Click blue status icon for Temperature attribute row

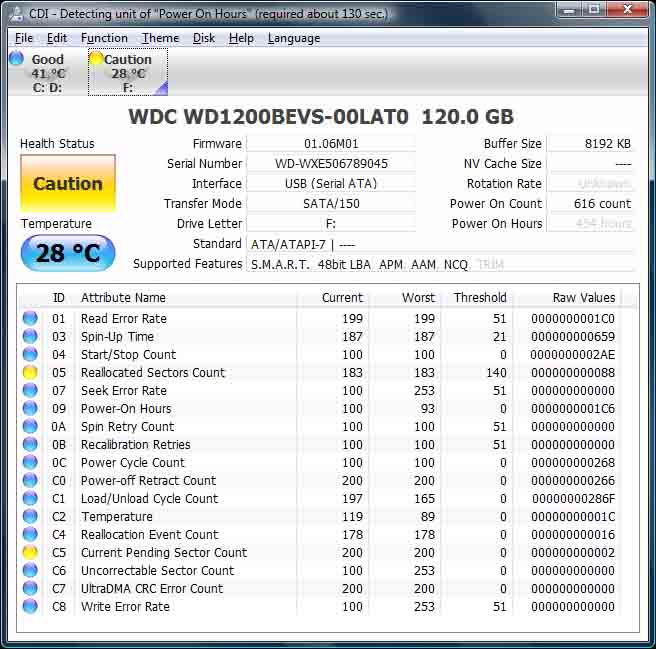30,516
